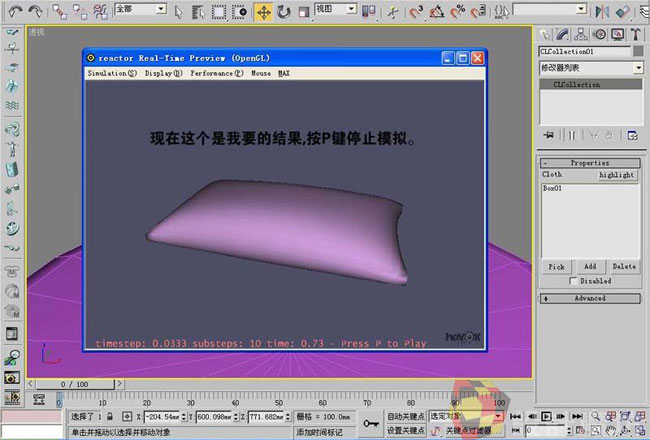Click the X coordinate spinner arrows
The height and width of the screenshot is (440, 650).
point(184,416)
